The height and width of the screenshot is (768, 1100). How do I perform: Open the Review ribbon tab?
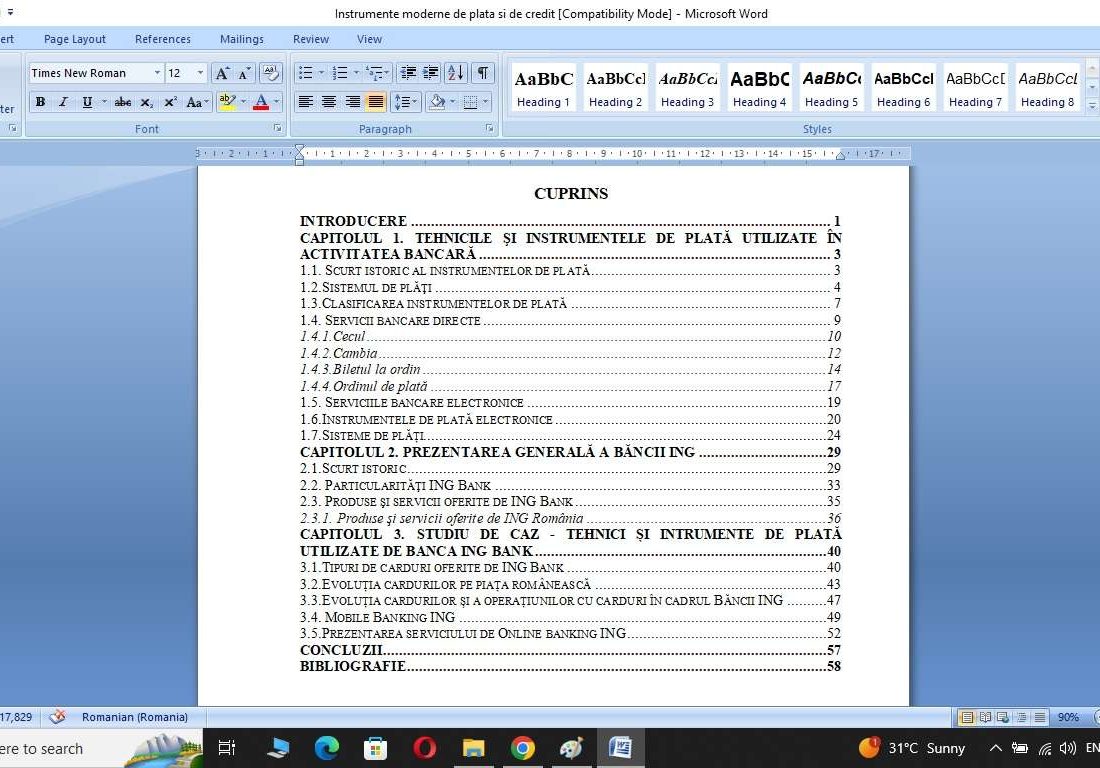310,39
